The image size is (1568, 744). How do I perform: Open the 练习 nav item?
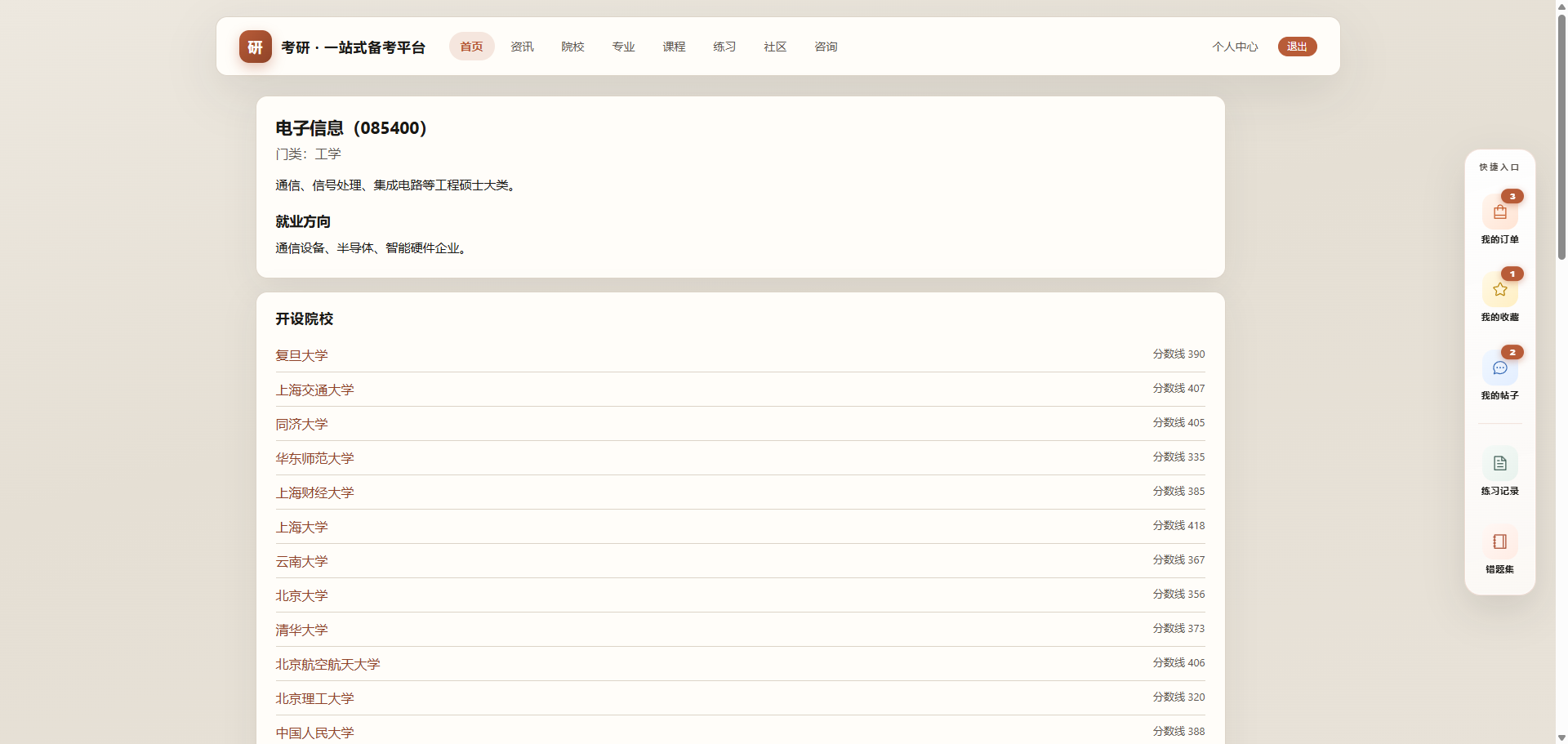point(724,47)
